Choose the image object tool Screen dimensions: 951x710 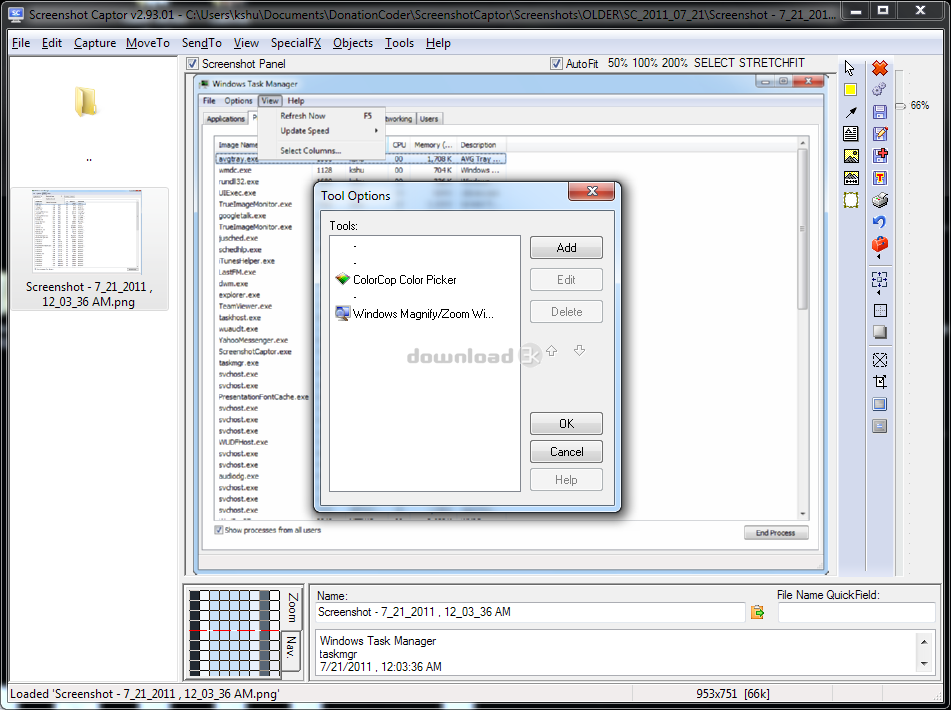pos(851,156)
